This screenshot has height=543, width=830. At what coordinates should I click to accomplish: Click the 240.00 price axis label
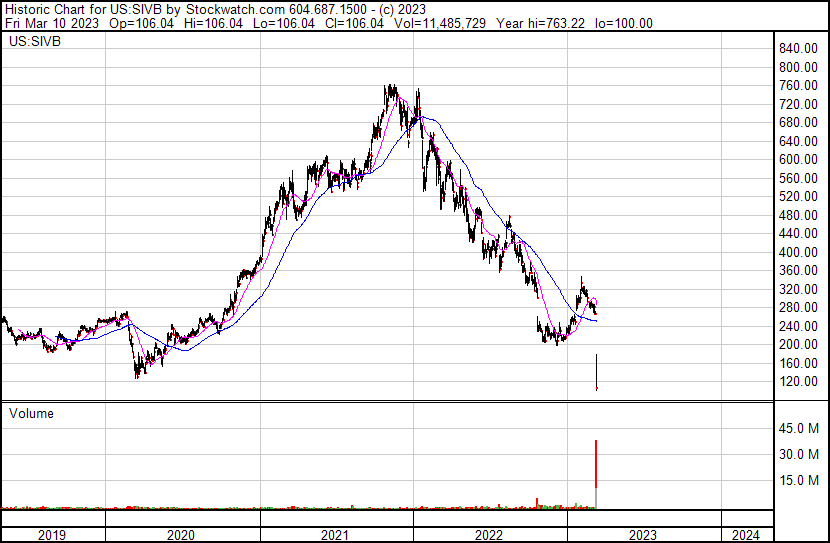point(798,326)
